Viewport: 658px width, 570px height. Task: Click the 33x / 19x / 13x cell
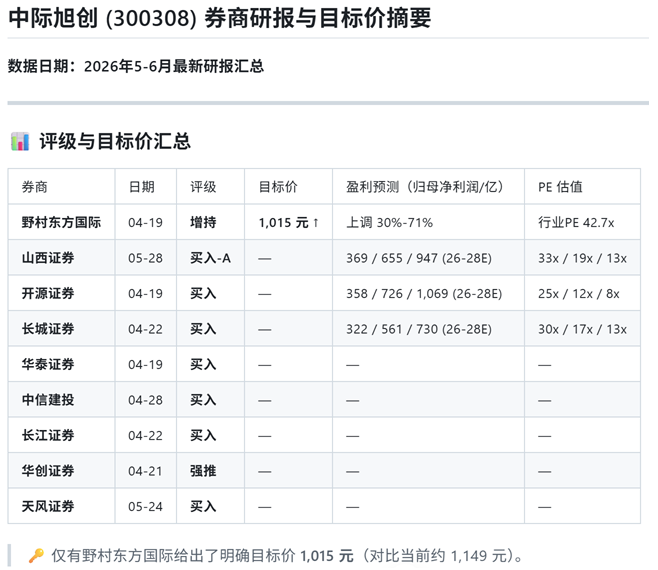click(582, 258)
